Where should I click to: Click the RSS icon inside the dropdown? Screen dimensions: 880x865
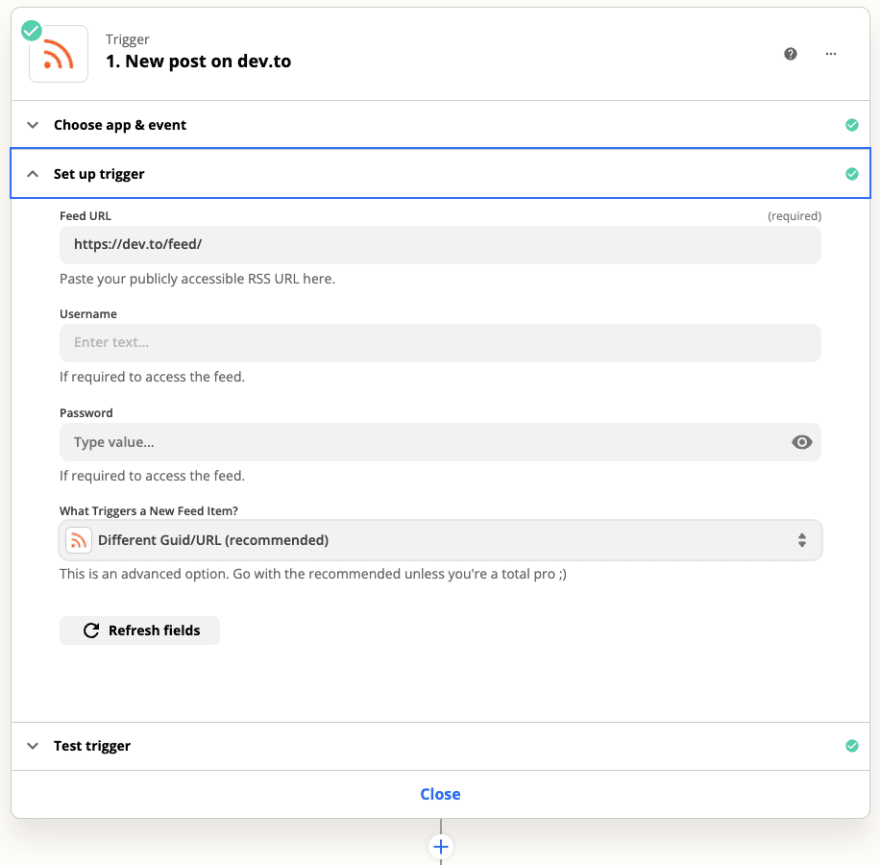[79, 540]
